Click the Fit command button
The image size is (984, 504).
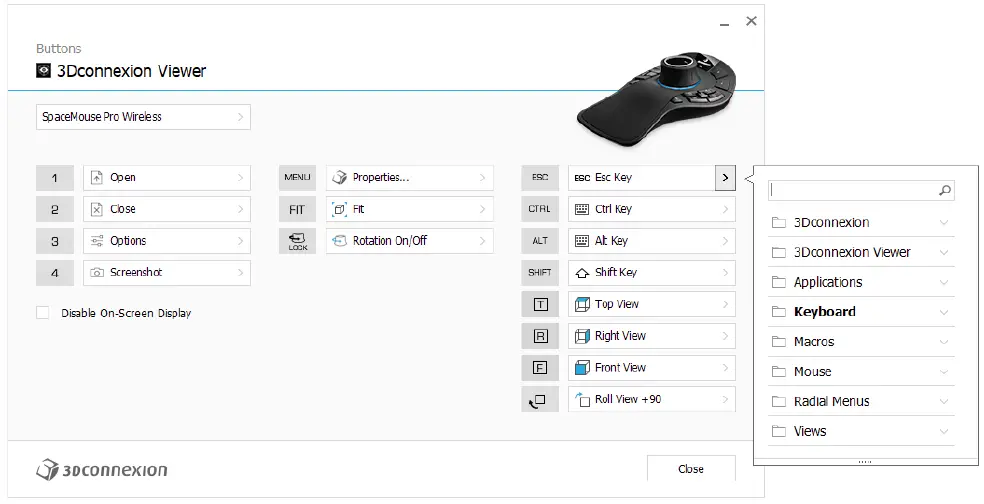[x=409, y=210]
